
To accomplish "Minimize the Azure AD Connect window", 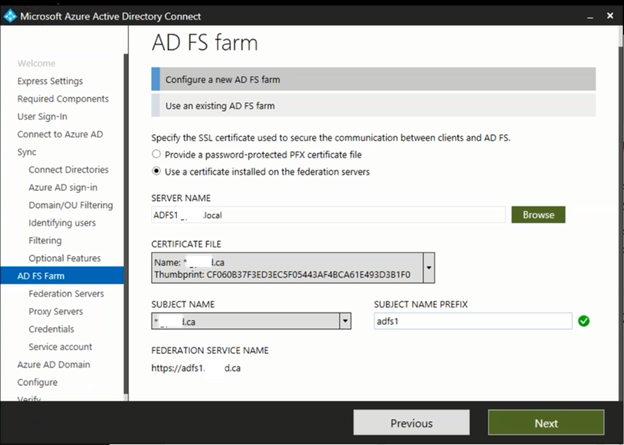I will click(x=590, y=16).
